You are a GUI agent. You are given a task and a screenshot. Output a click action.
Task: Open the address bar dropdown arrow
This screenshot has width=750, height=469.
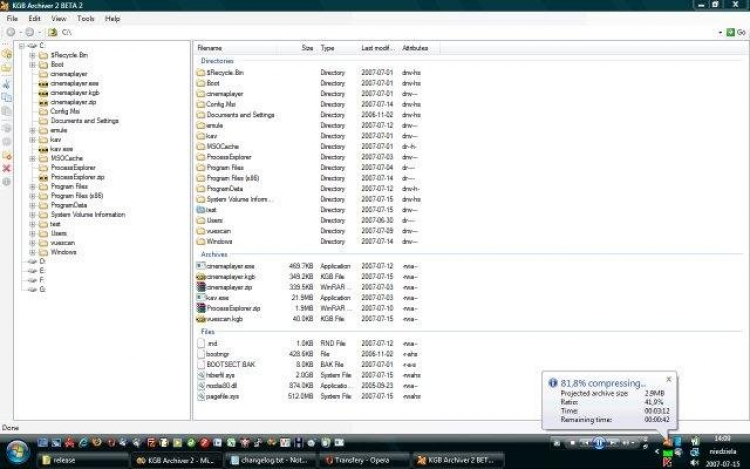(720, 33)
